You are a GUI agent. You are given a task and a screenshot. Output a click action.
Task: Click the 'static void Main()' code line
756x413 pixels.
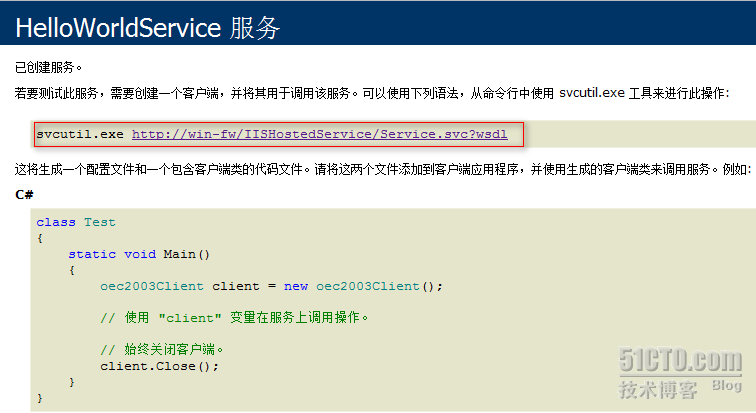(139, 254)
